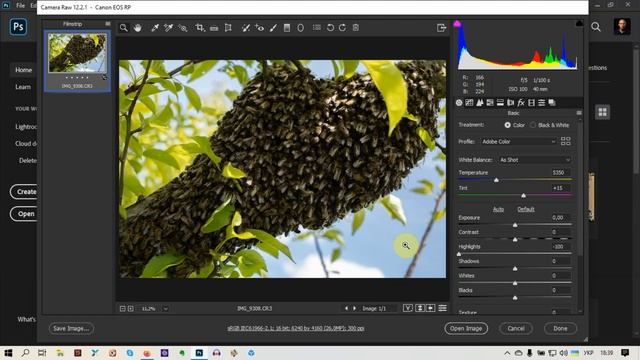Image resolution: width=640 pixels, height=360 pixels.
Task: Open the Effects fx panel tab
Action: click(x=521, y=103)
